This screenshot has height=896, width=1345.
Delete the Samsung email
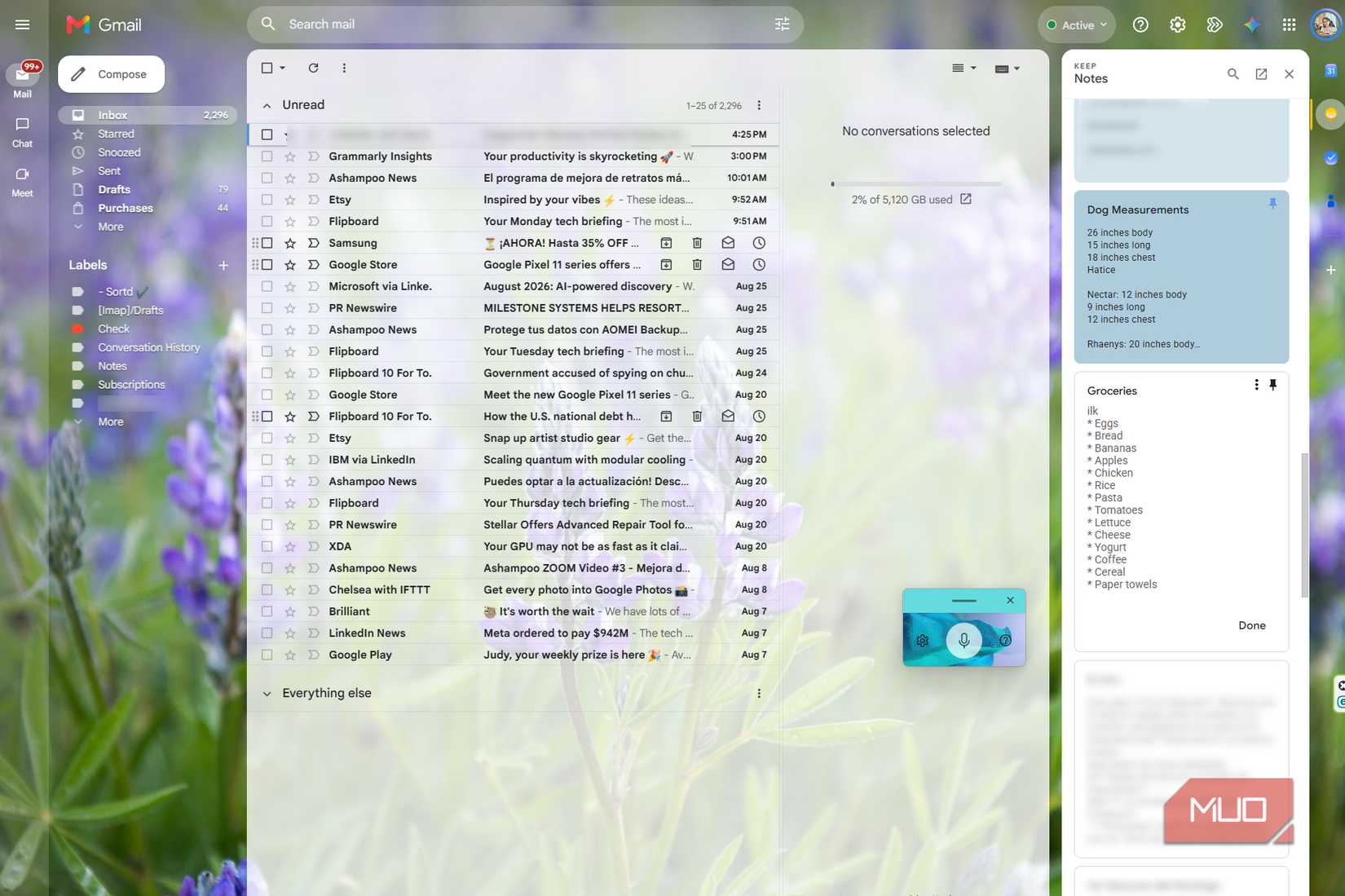coord(697,243)
